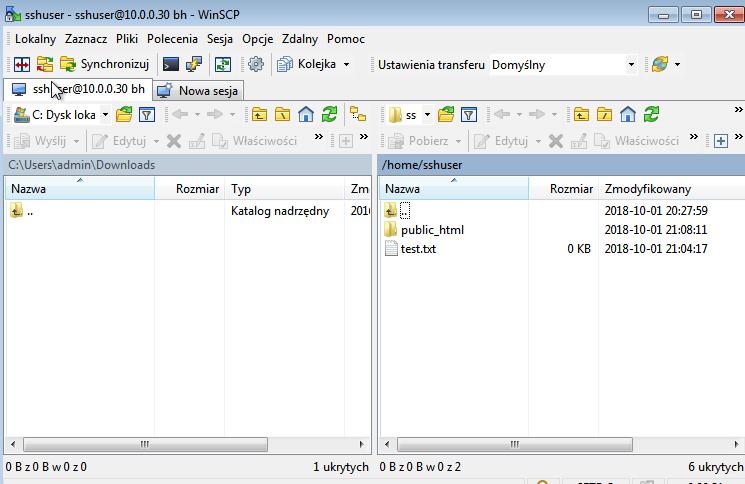Click the Compare directories toolbar icon
745x484 pixels.
coord(22,64)
